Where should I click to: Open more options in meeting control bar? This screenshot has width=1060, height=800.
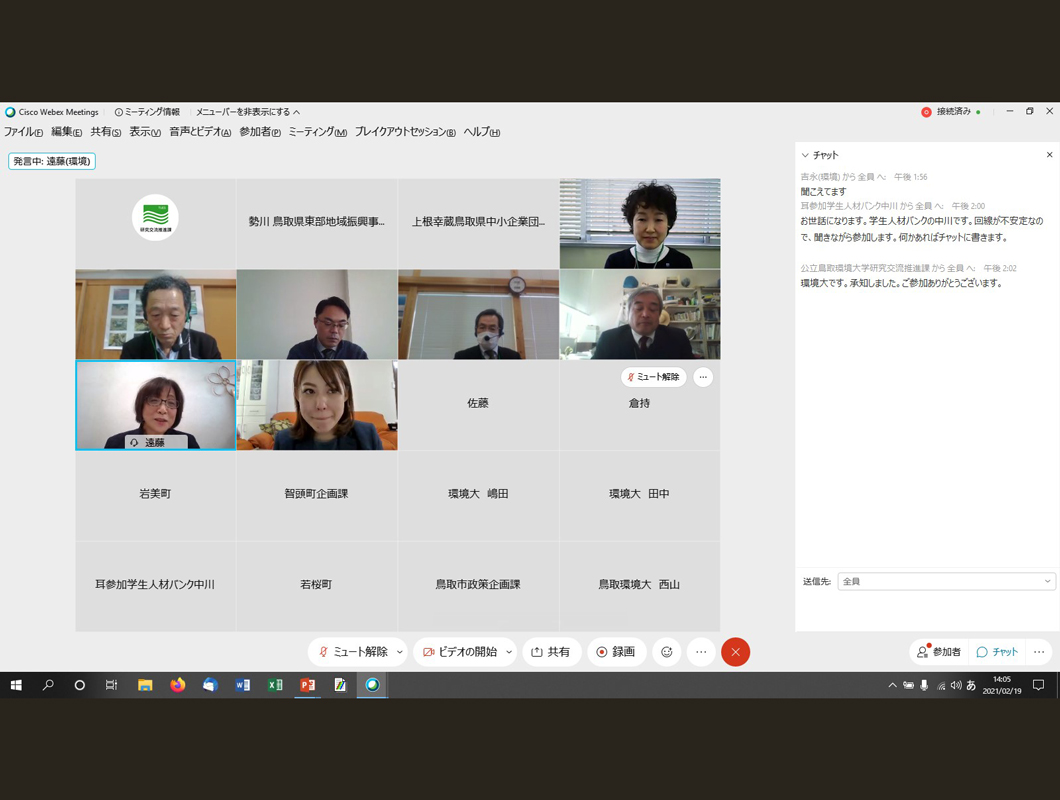[x=701, y=652]
